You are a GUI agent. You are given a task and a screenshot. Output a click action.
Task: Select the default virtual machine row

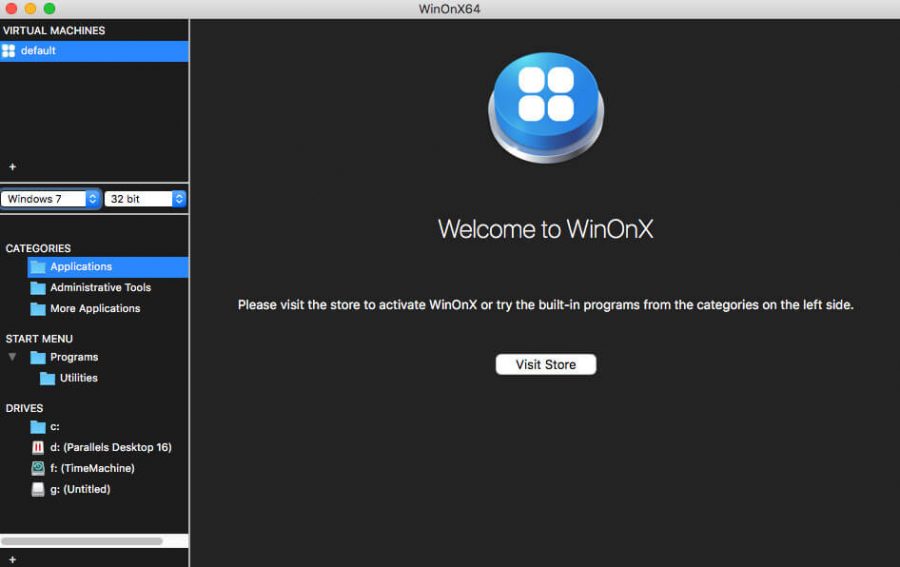pyautogui.click(x=94, y=51)
